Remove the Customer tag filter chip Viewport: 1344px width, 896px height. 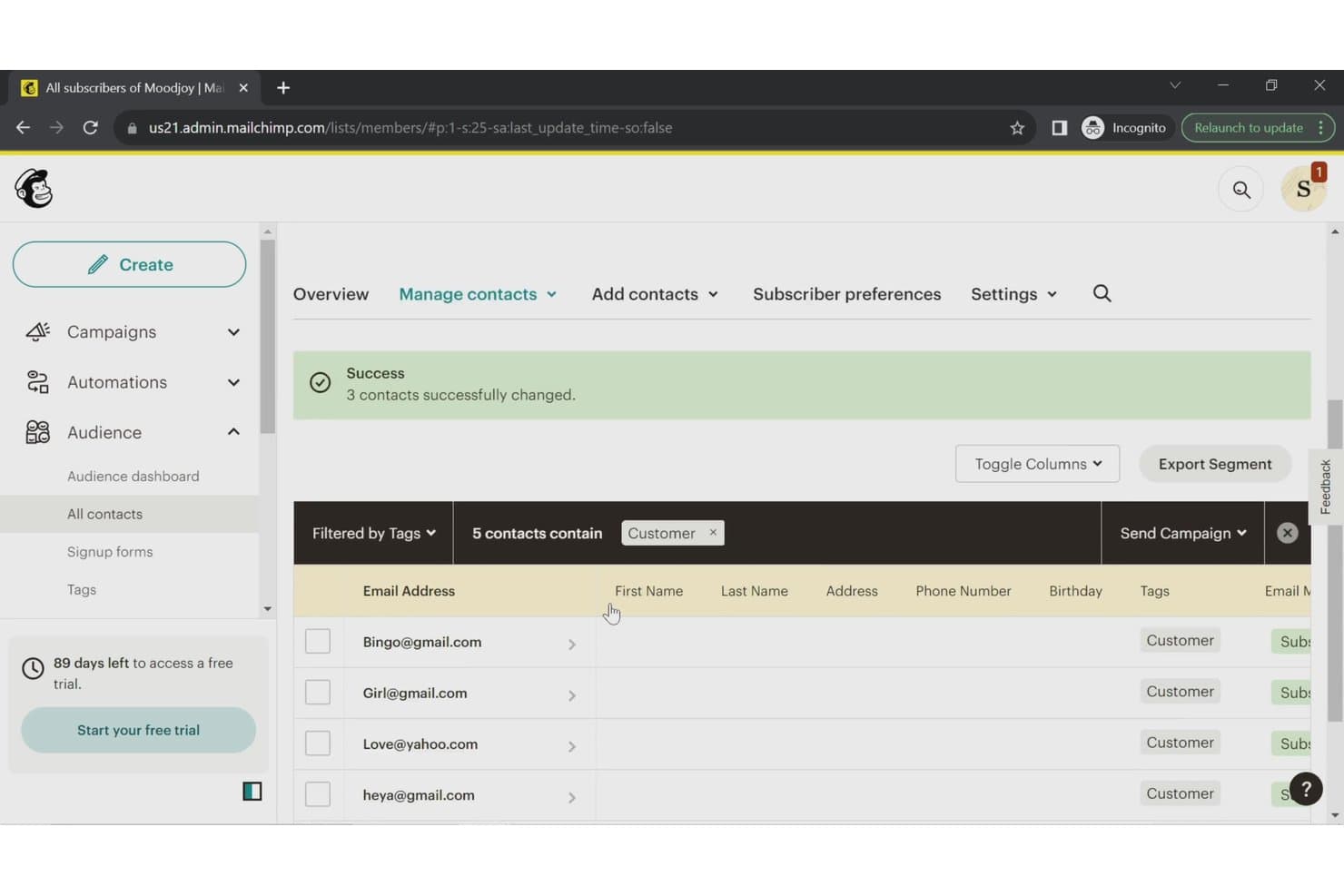713,533
